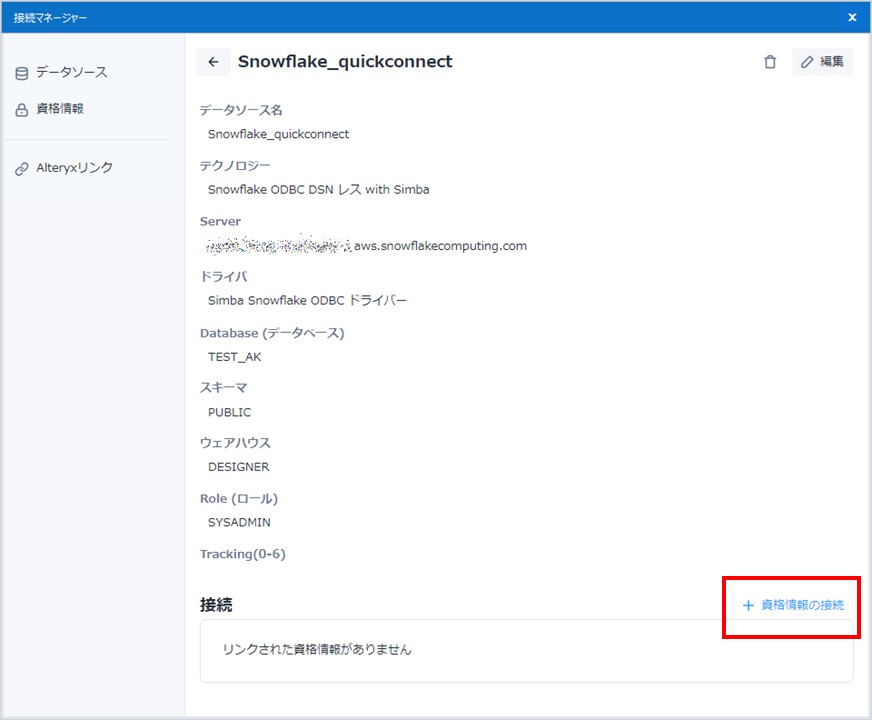Click the Simba Snowflake ODBC ドライバー value
Viewport: 872px width, 720px height.
tap(307, 300)
